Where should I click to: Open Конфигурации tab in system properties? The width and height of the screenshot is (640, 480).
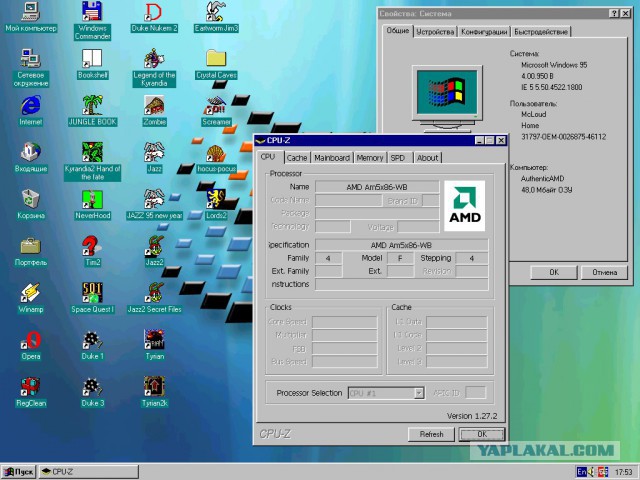coord(484,32)
